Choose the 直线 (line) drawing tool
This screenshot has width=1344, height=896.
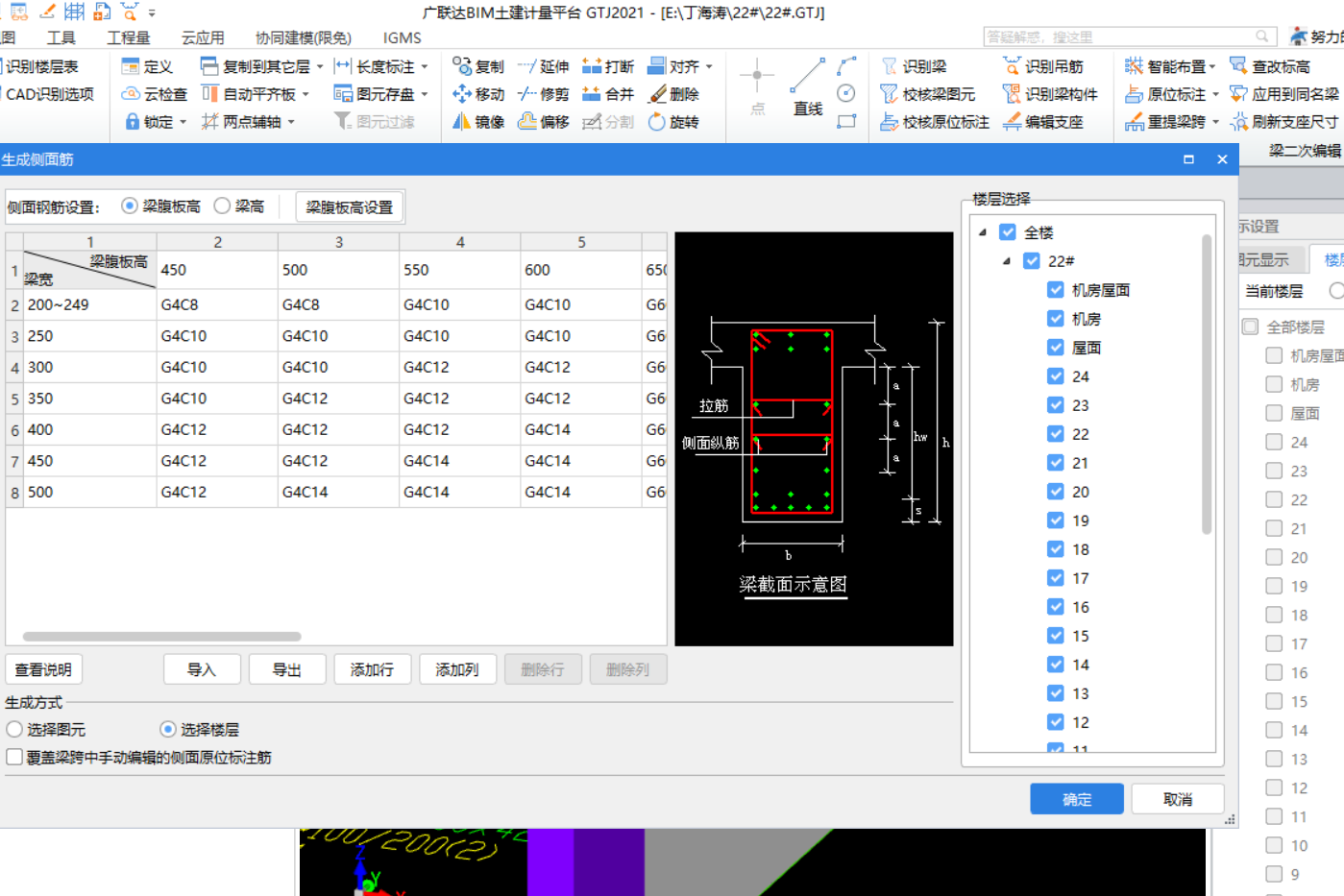808,87
